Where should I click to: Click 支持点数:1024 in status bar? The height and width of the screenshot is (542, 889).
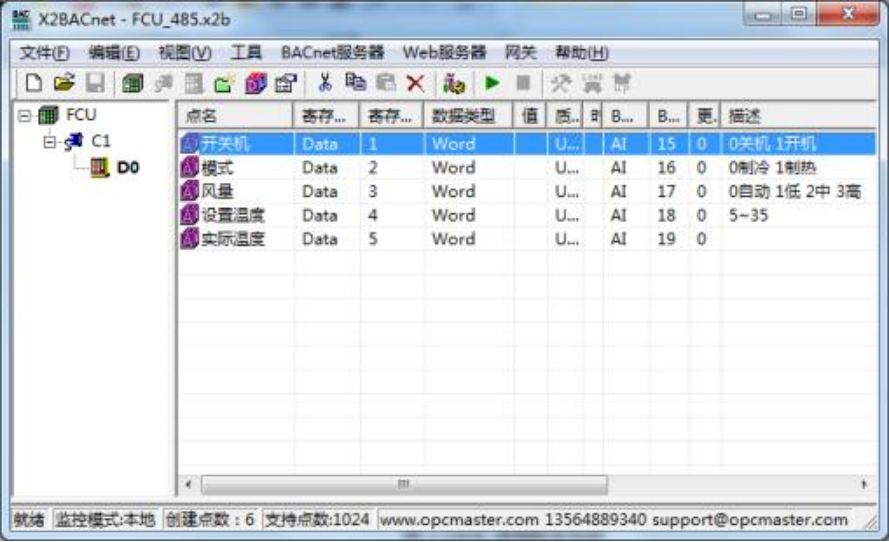pyautogui.click(x=318, y=519)
